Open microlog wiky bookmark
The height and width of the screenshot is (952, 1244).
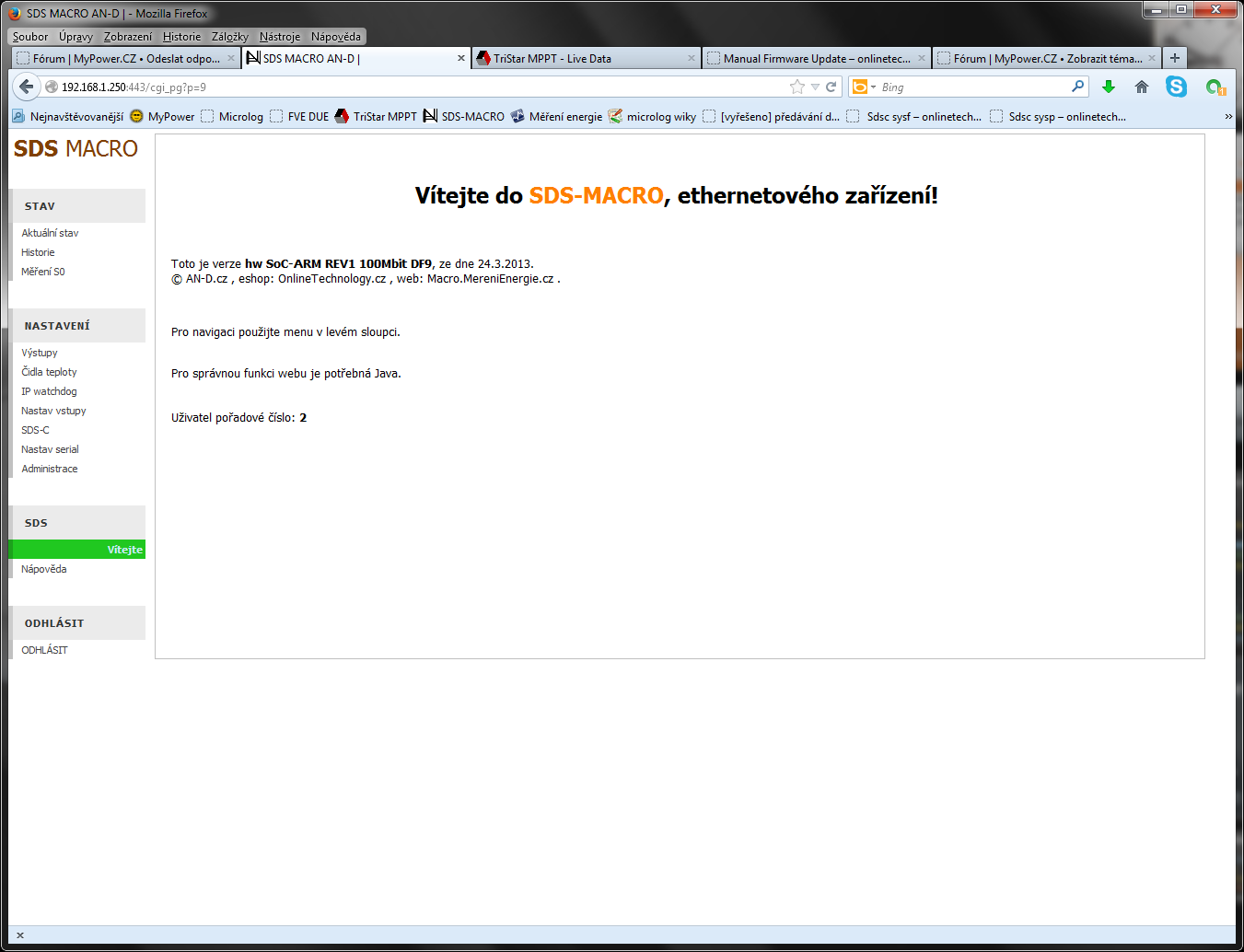[x=653, y=117]
